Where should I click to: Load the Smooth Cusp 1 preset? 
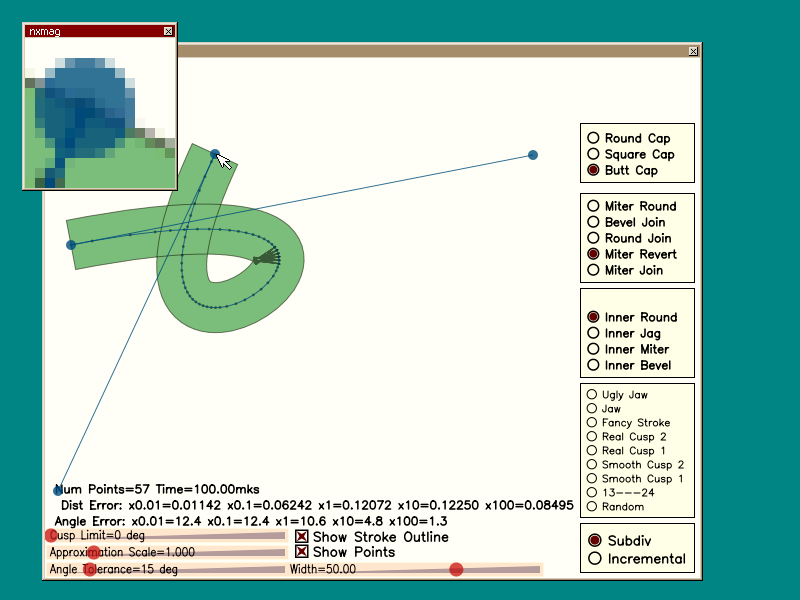tap(635, 479)
